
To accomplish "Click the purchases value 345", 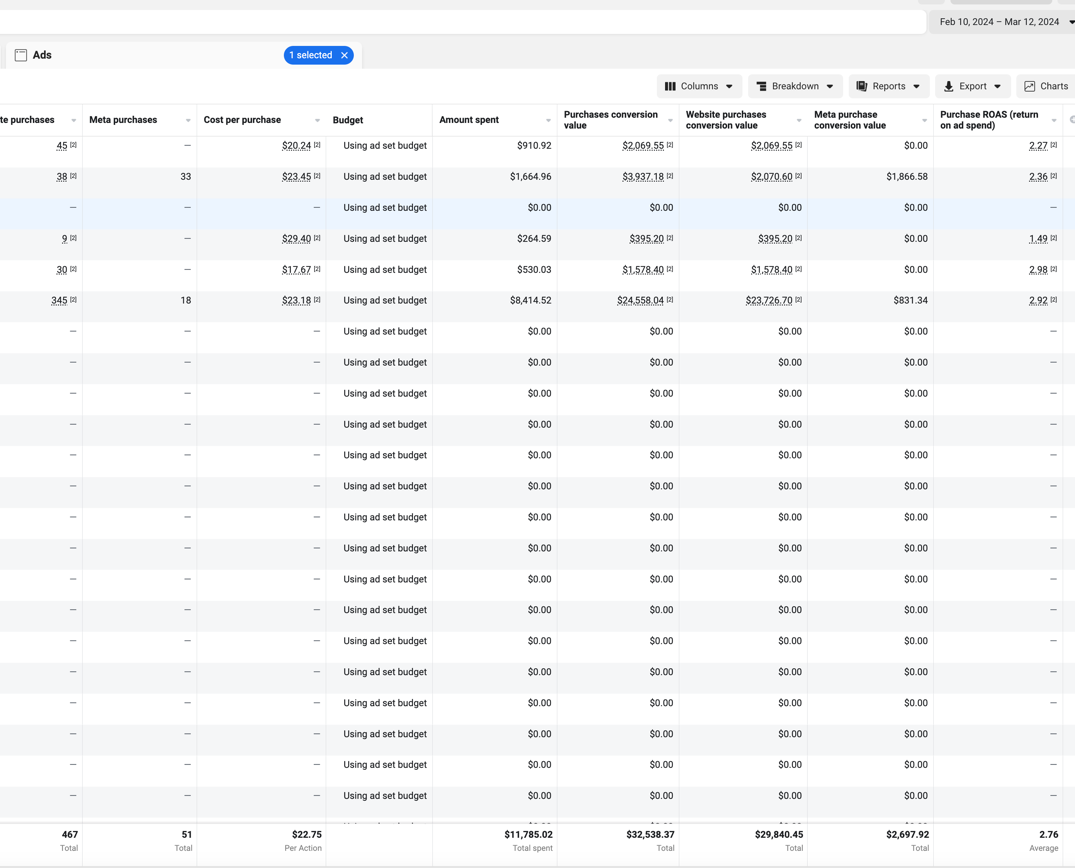I will point(59,300).
